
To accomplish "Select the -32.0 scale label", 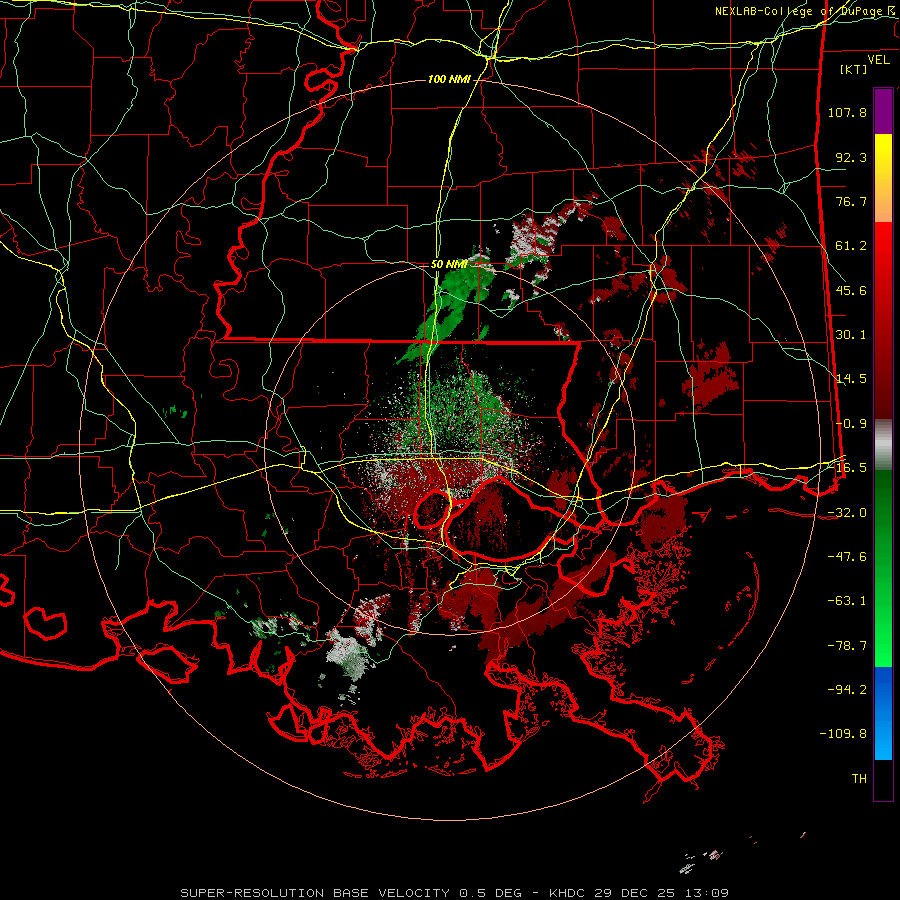I will [x=847, y=513].
